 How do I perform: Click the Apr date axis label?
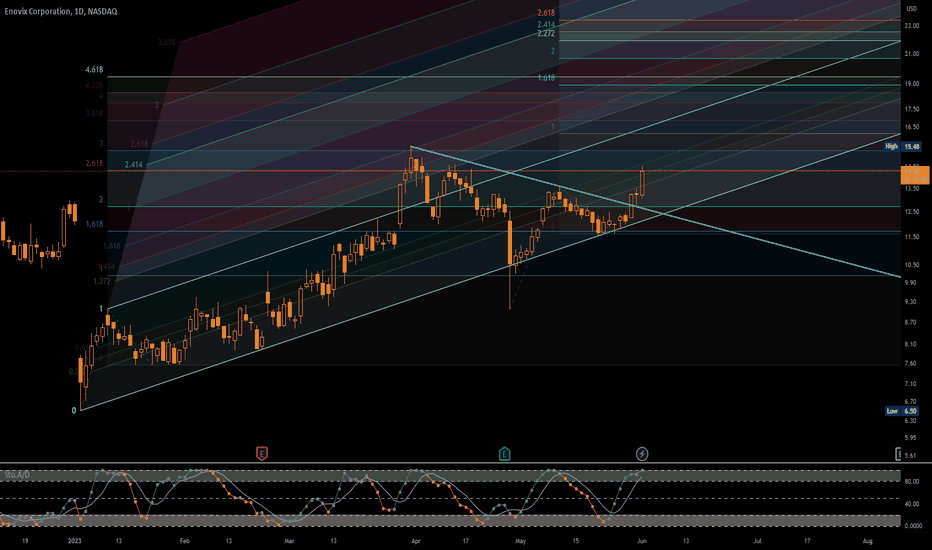click(x=416, y=541)
